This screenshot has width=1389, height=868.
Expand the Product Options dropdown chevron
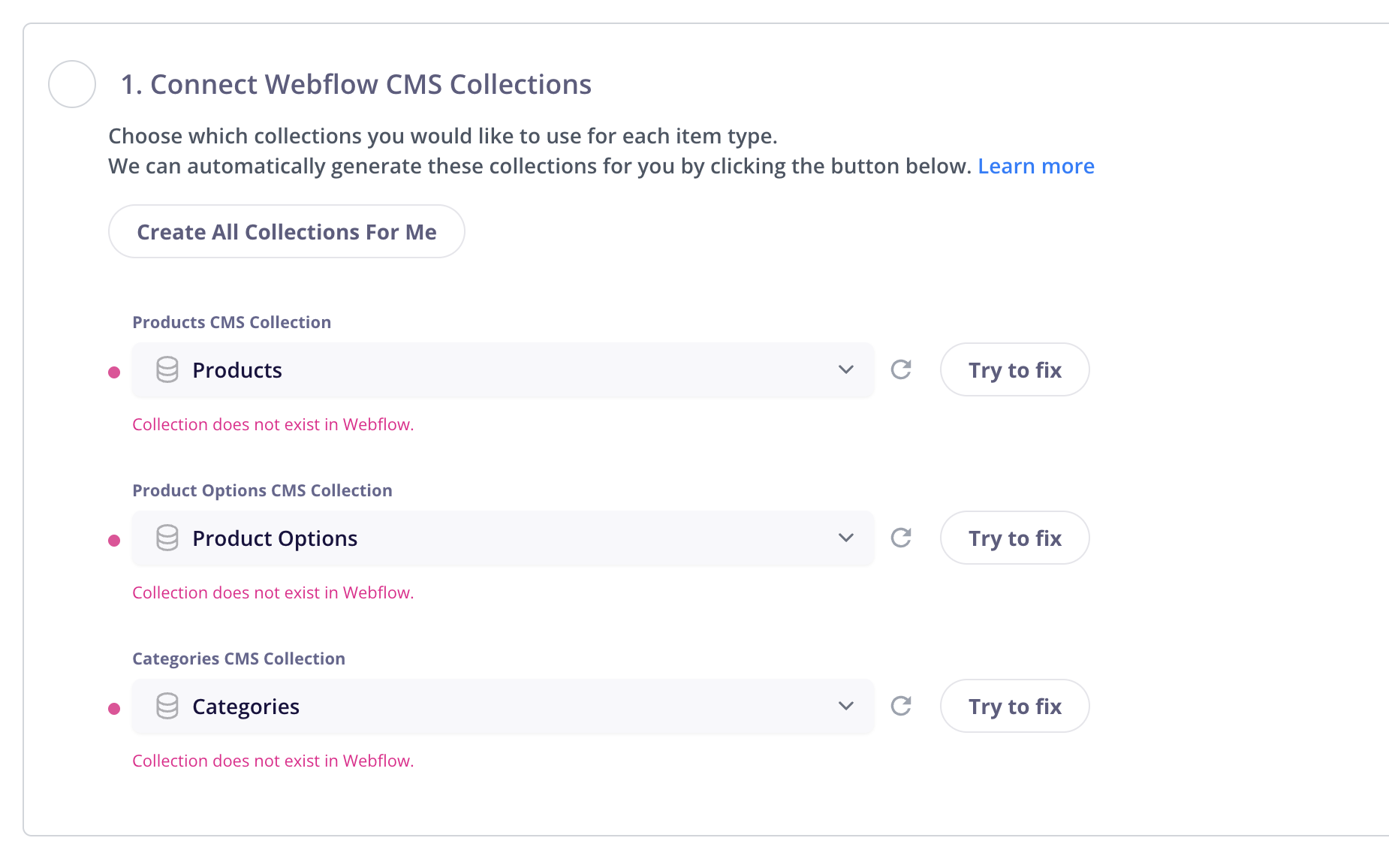click(x=846, y=538)
